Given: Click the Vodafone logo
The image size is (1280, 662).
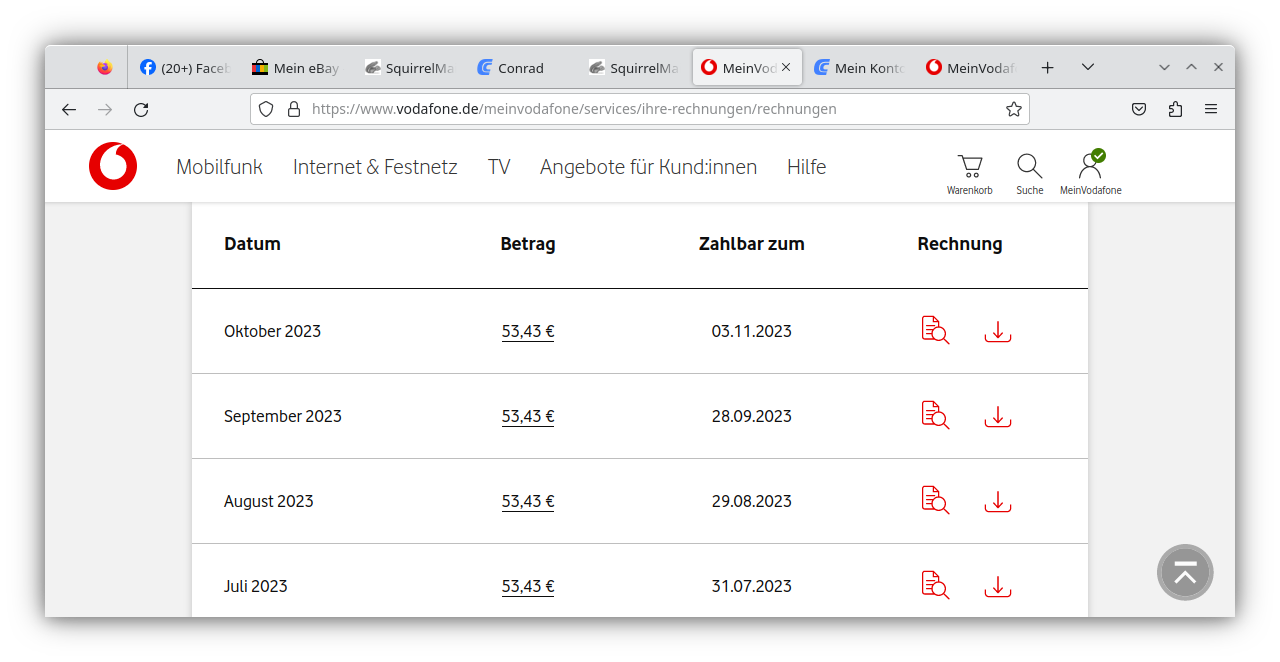Looking at the screenshot, I should tap(113, 166).
